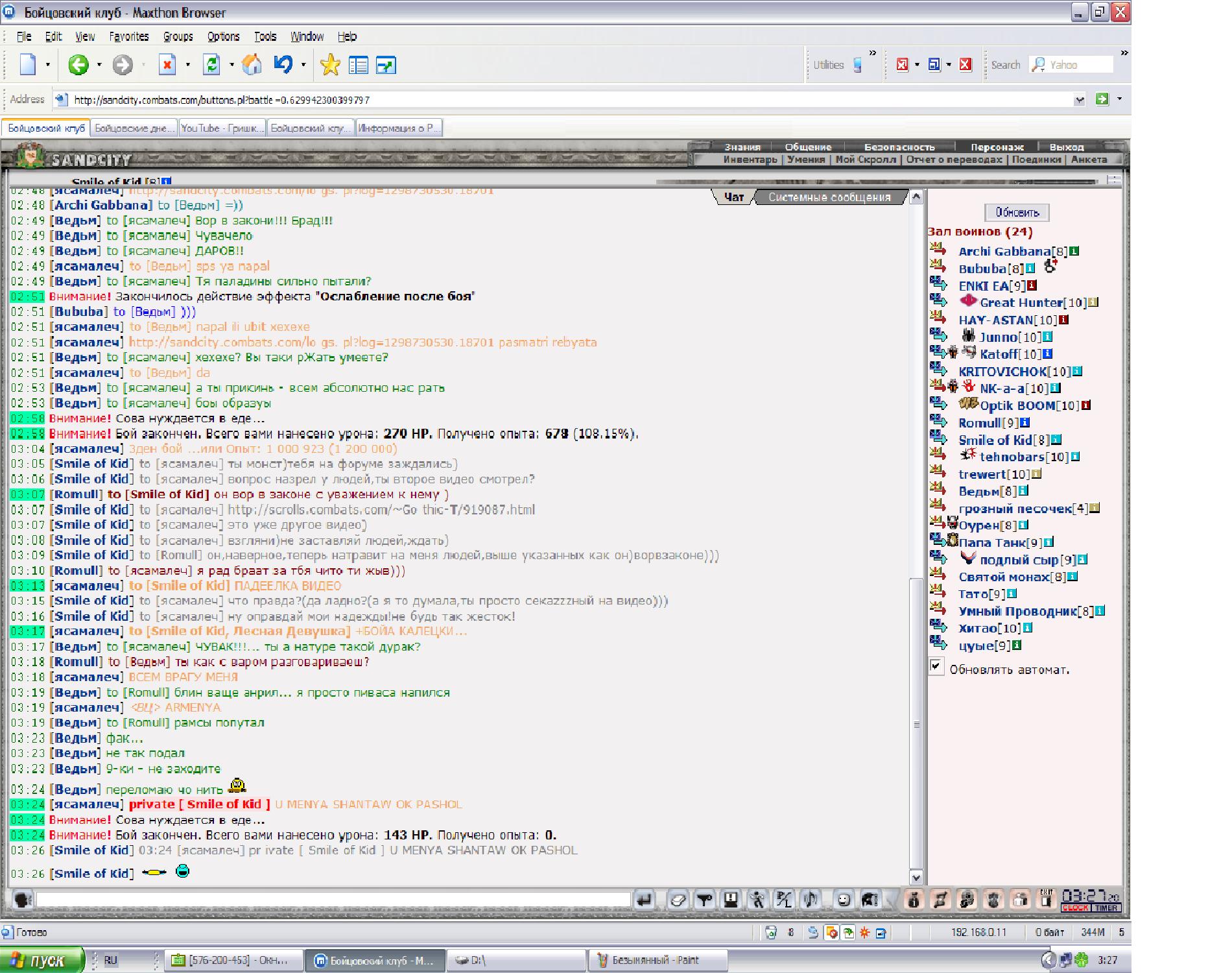Viewport: 1232px width, 973px height.
Task: Open the Tools menu
Action: pos(265,36)
